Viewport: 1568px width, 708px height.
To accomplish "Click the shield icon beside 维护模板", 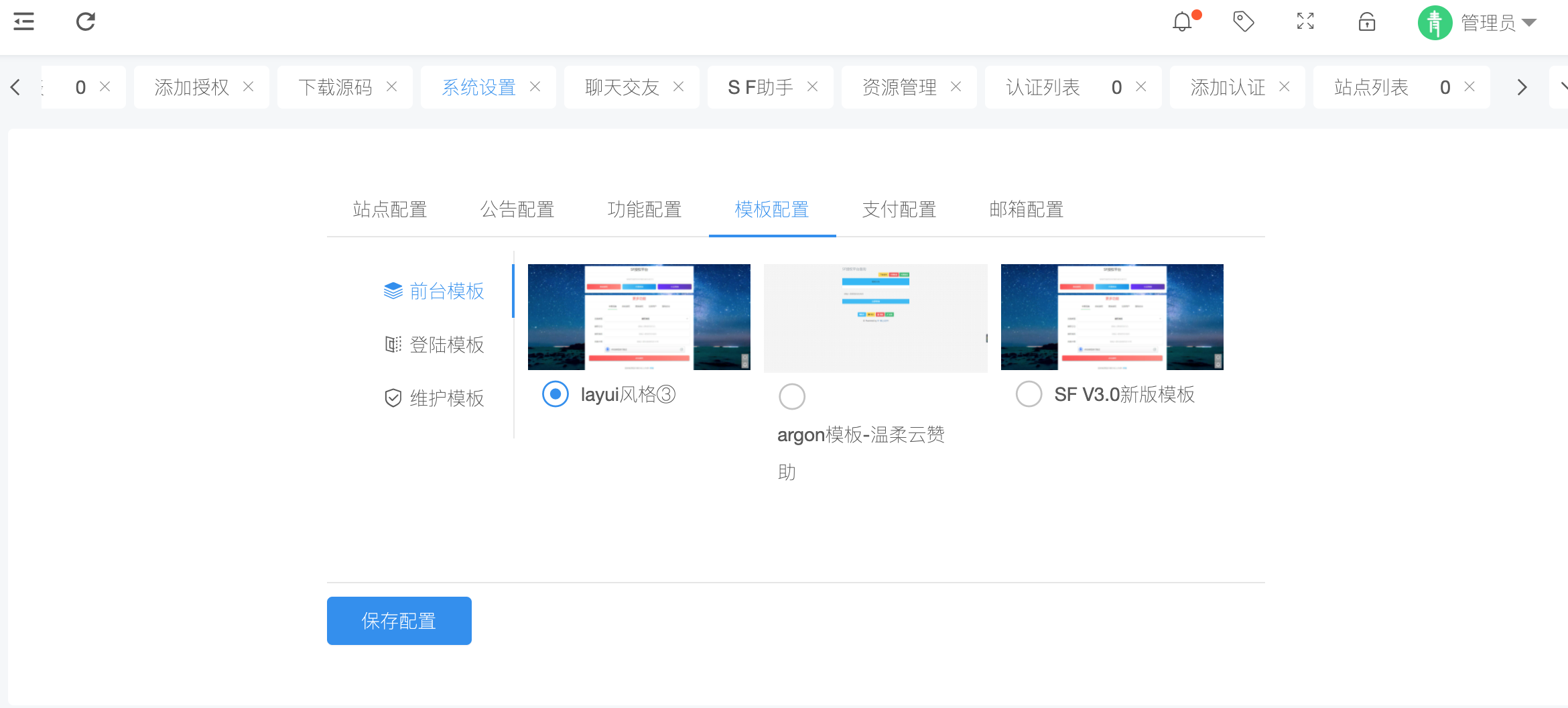I will point(393,398).
